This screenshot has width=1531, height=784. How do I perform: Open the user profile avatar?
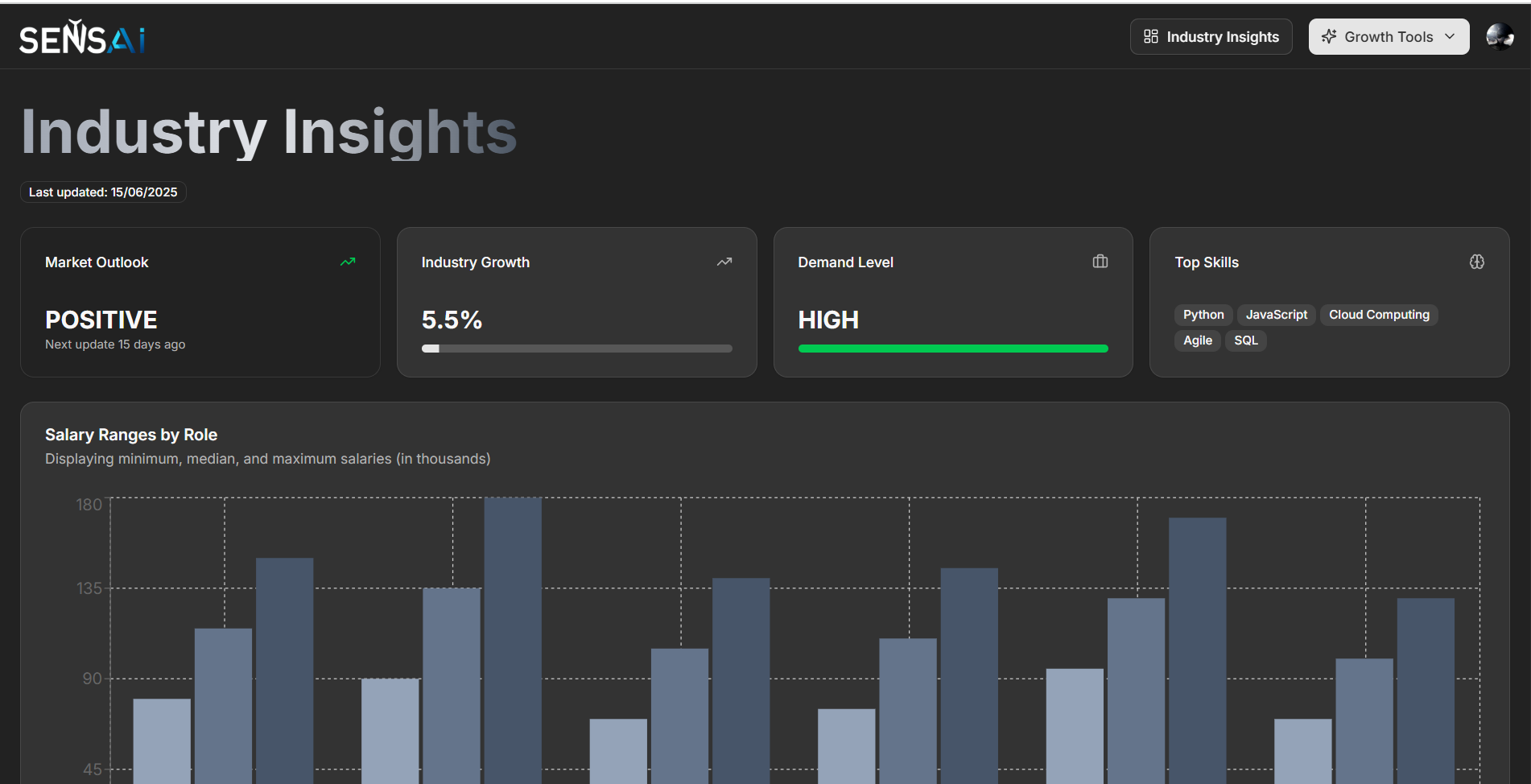(x=1500, y=36)
